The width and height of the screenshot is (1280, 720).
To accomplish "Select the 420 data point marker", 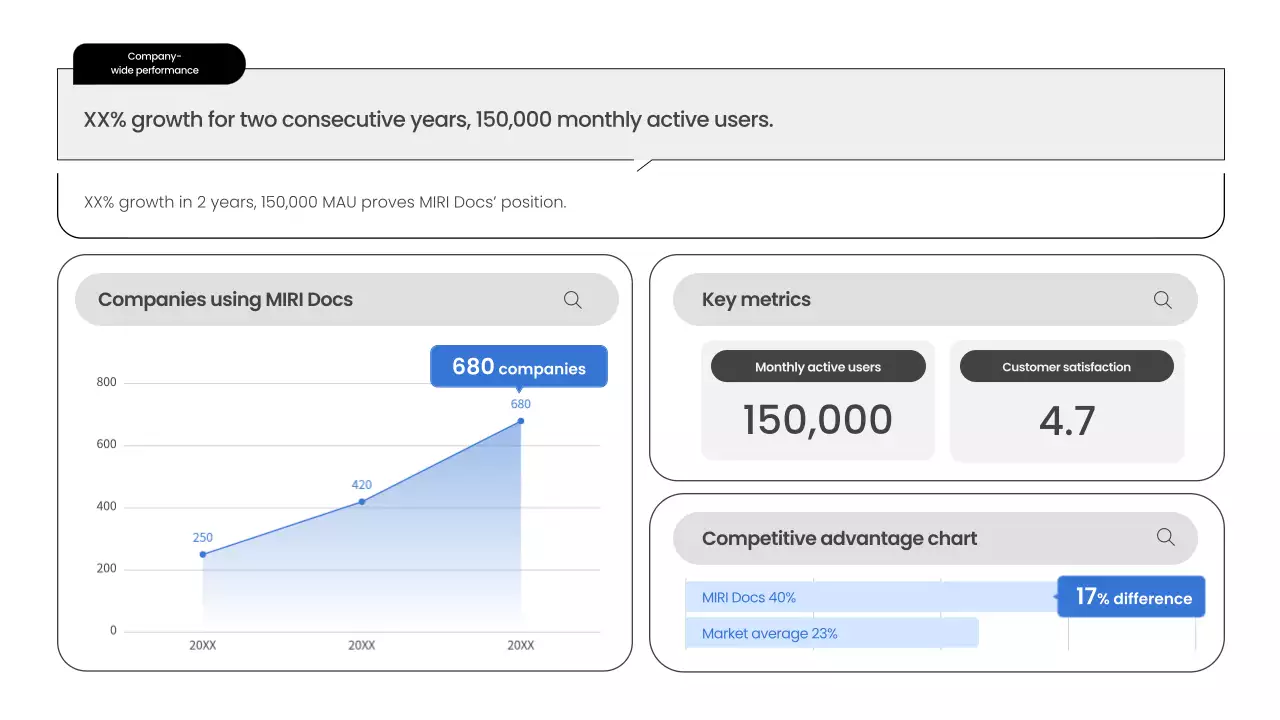I will pos(362,501).
